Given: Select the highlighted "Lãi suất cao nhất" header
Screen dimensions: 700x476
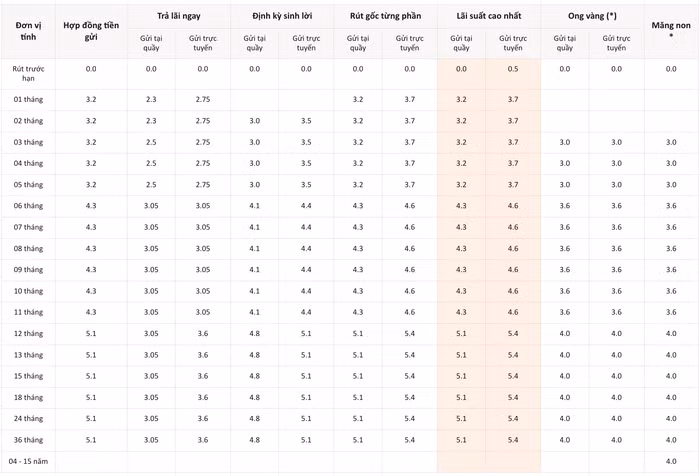Looking at the screenshot, I should (x=487, y=17).
